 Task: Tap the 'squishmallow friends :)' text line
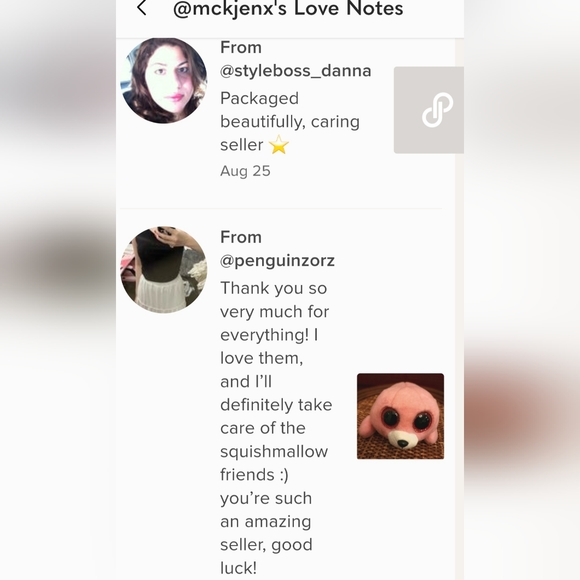274,463
